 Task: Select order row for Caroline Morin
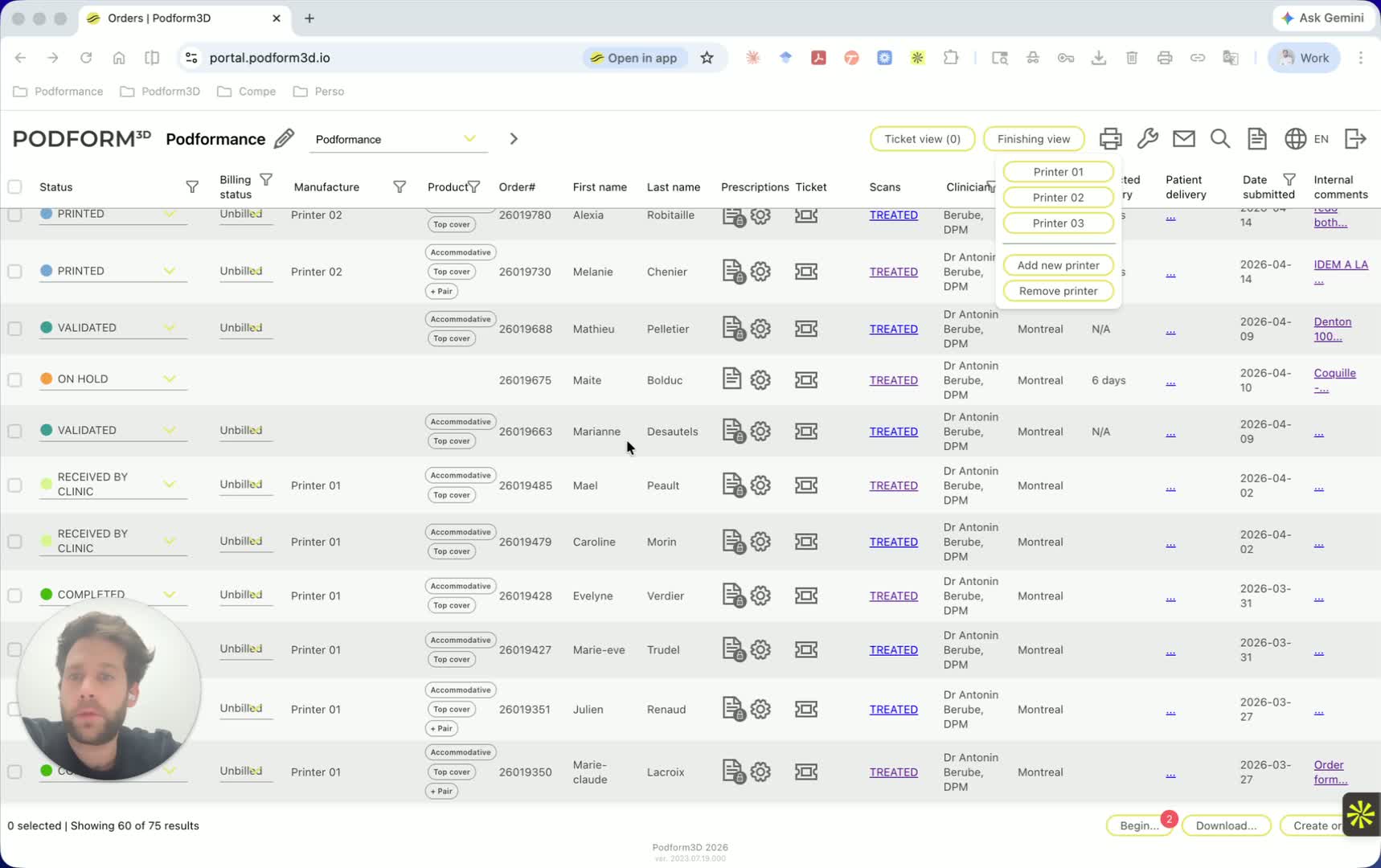tap(14, 542)
